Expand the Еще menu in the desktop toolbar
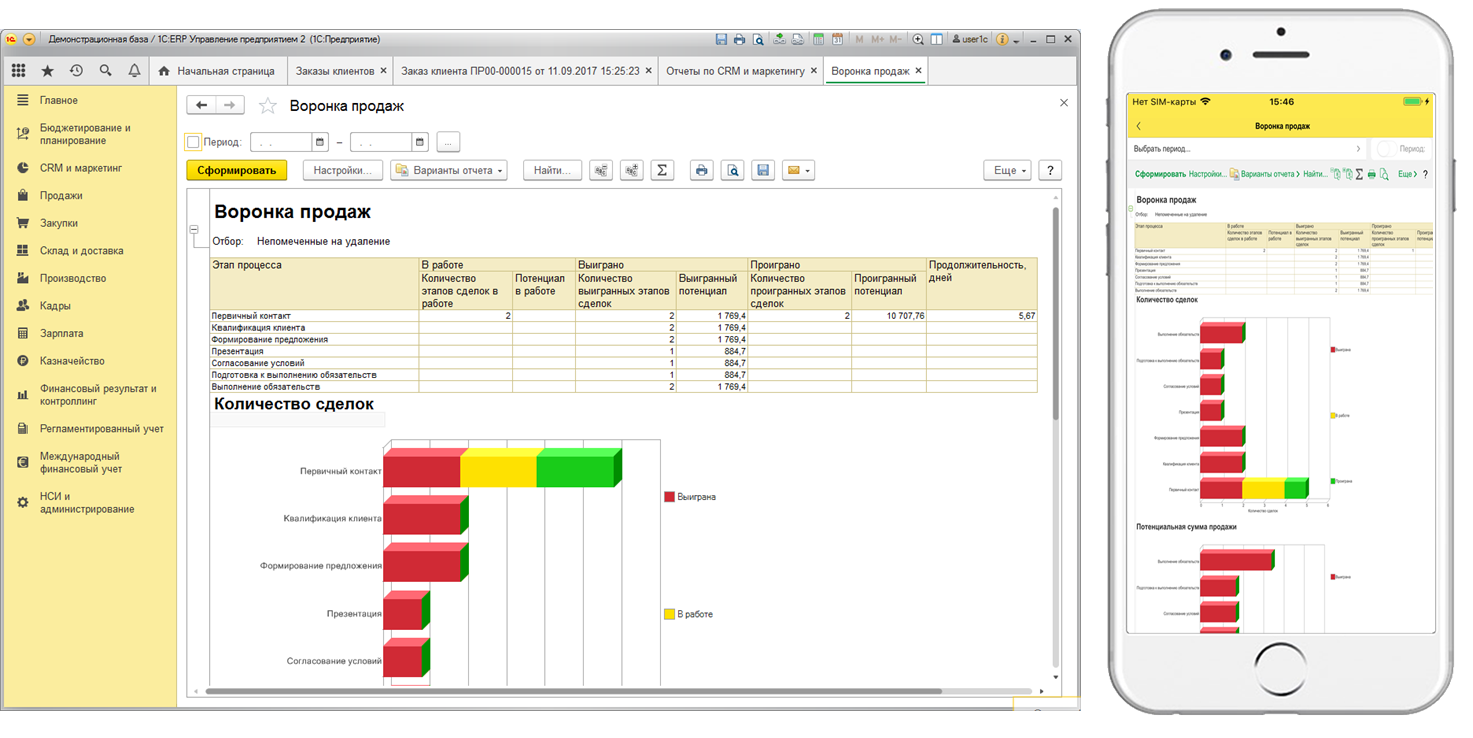 tap(1006, 171)
